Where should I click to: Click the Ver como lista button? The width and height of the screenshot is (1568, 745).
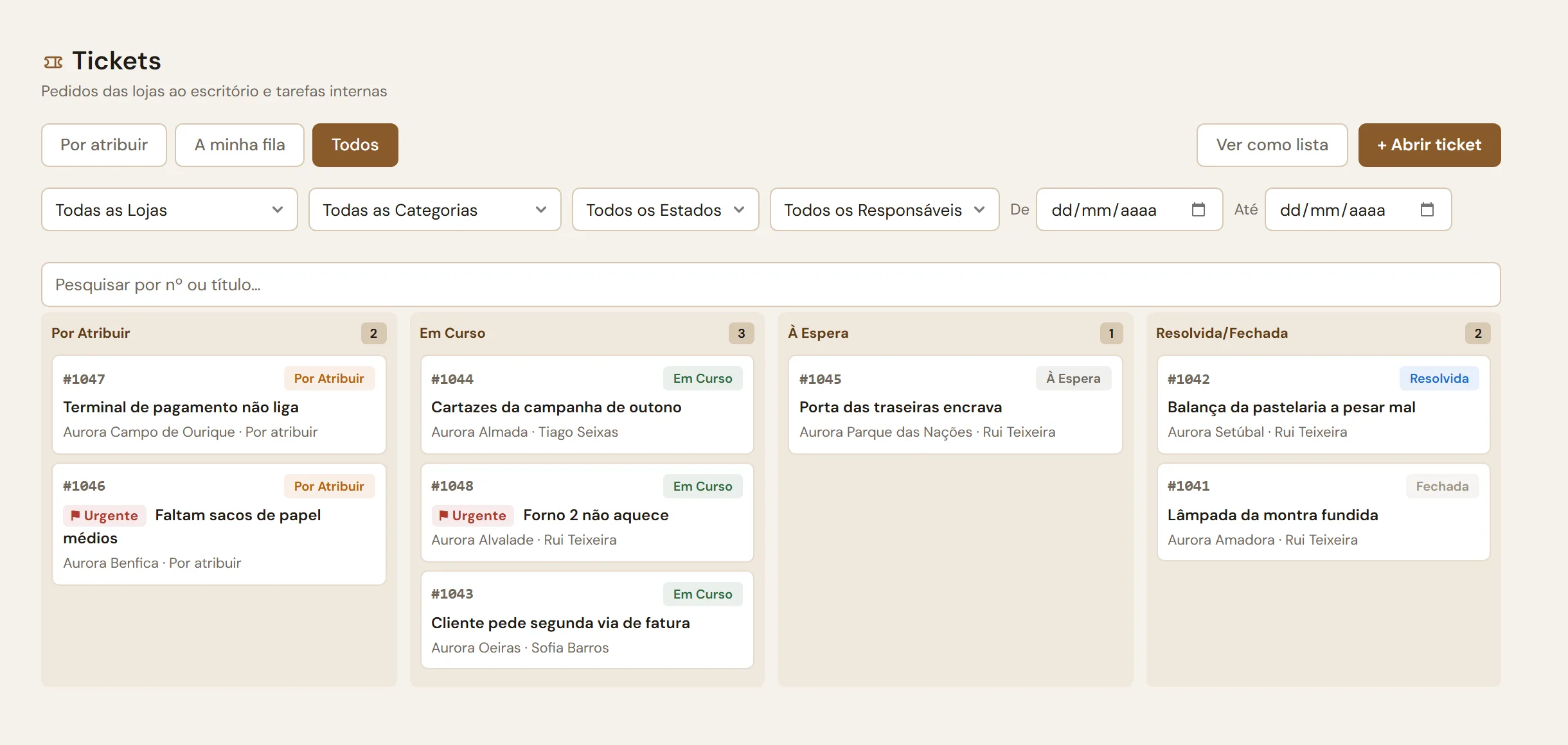[1272, 145]
